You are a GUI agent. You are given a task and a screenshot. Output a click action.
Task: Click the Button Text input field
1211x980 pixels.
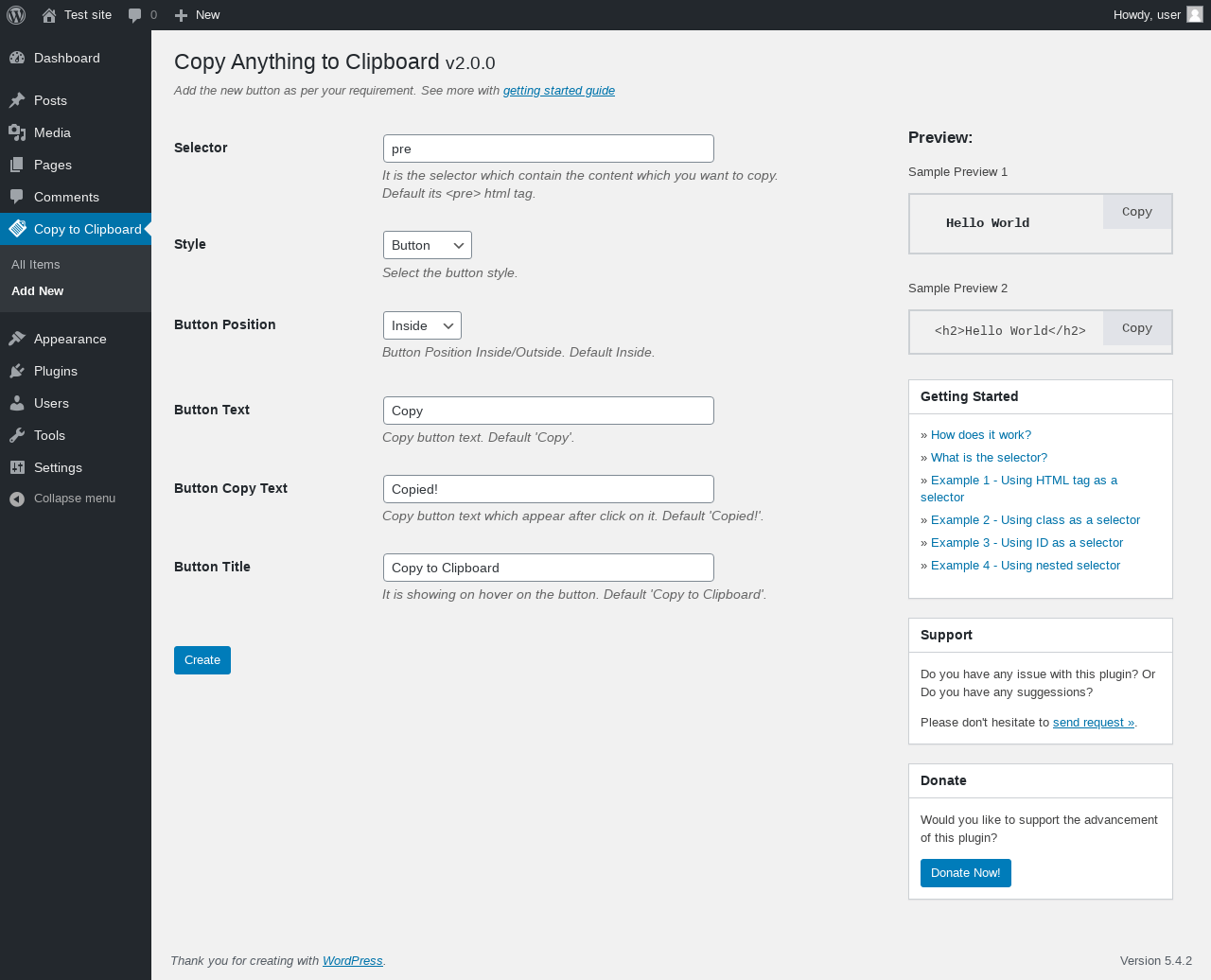pos(549,411)
